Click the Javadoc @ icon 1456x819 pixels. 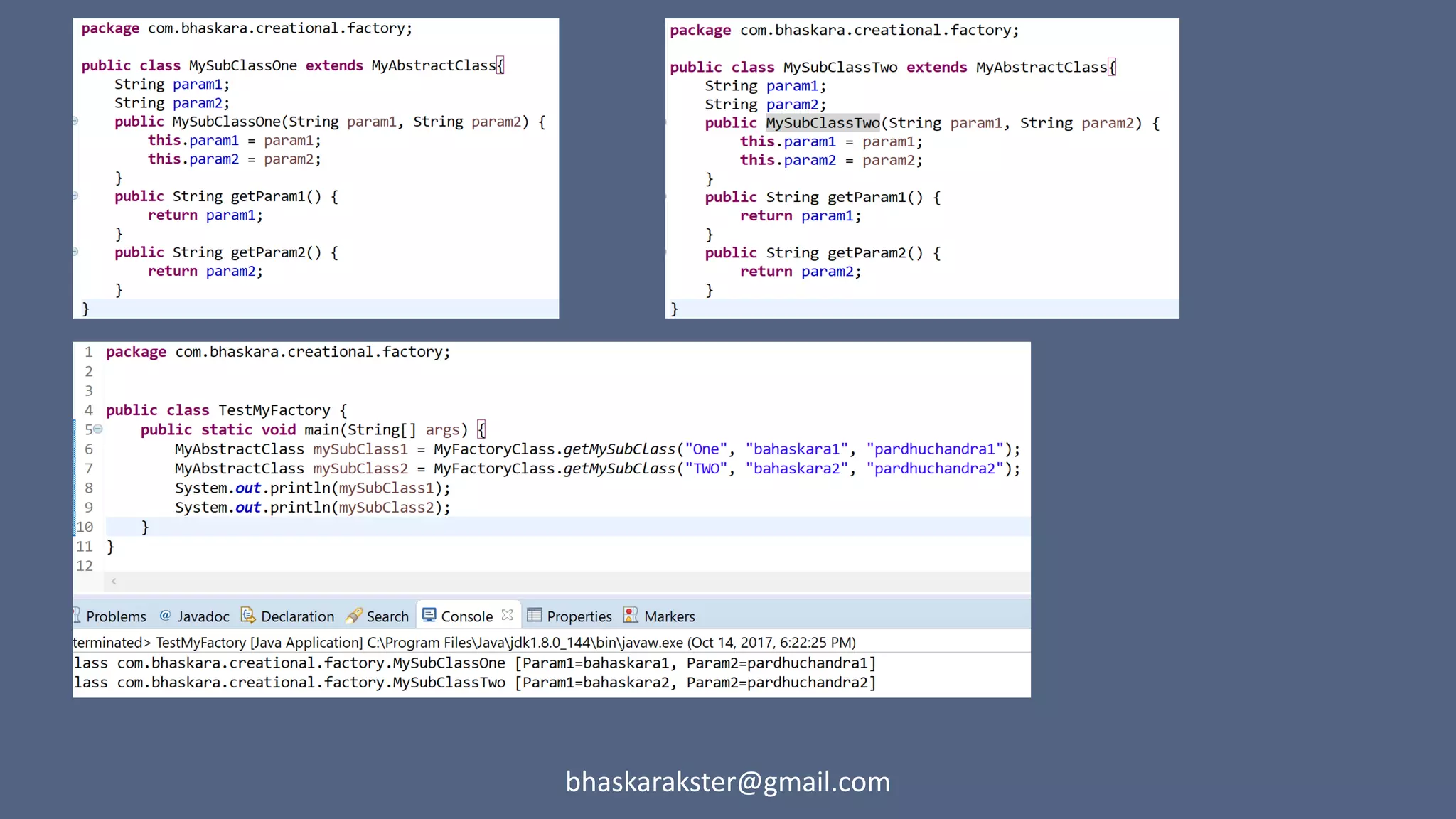(x=165, y=616)
